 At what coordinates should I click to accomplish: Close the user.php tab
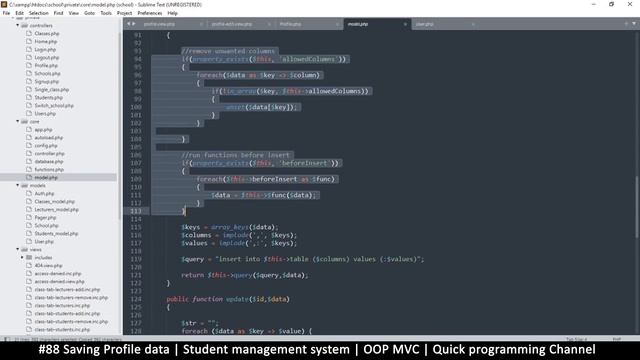click(473, 24)
